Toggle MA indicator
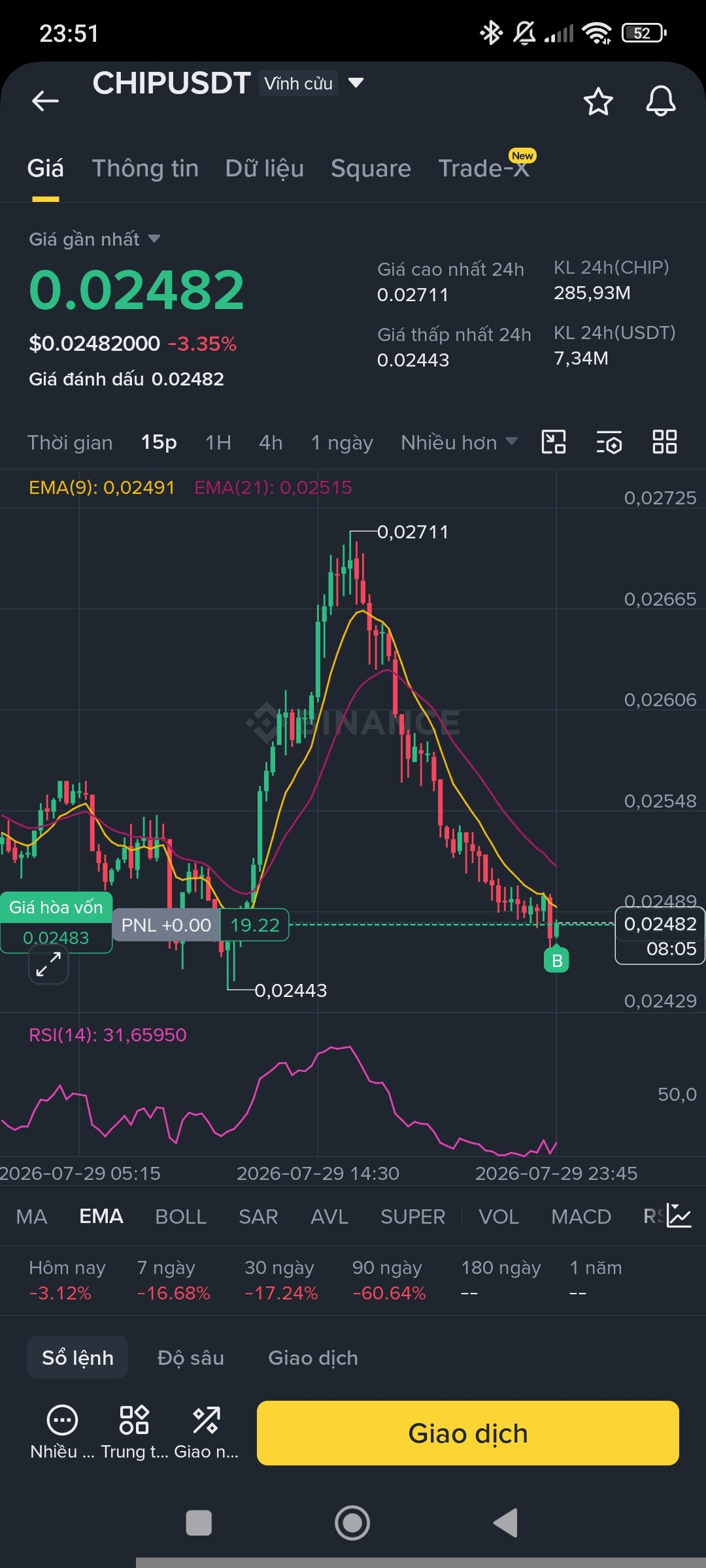The image size is (706, 1568). coord(31,1217)
